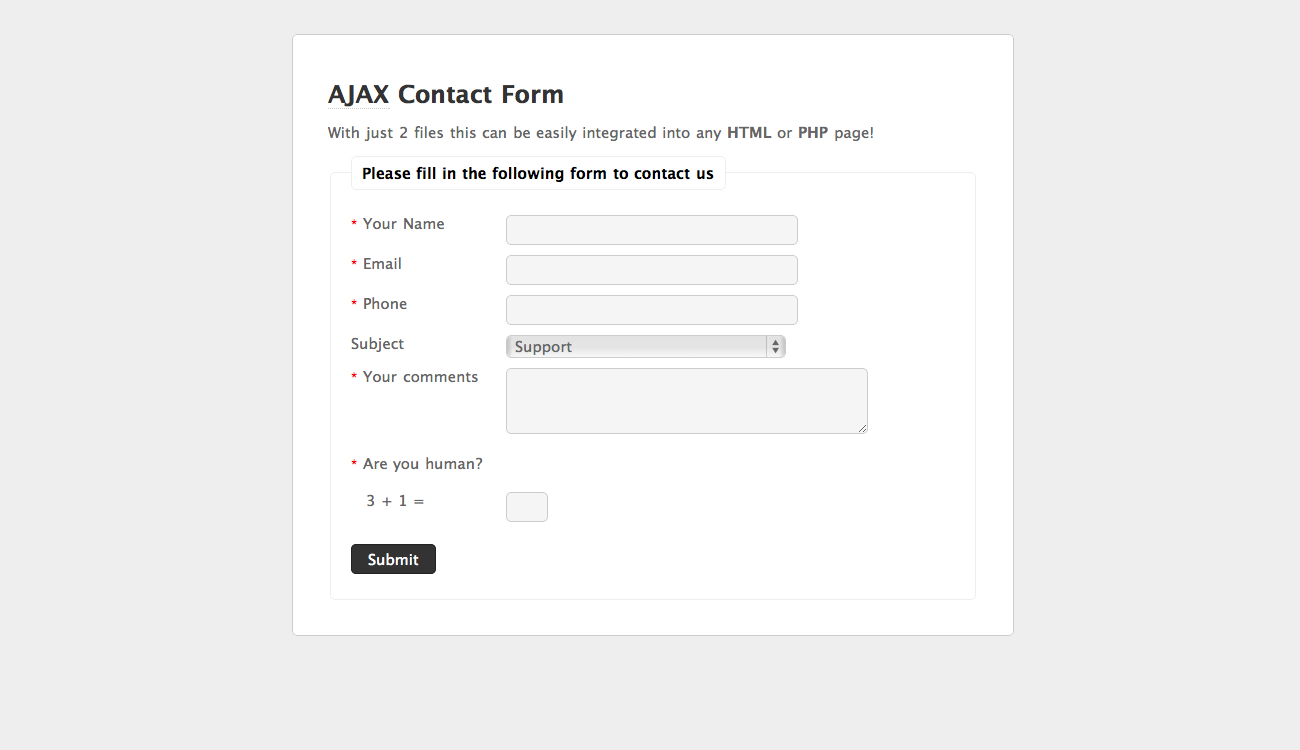Click inside the Your comments textarea
Viewport: 1300px width, 750px height.
(686, 400)
